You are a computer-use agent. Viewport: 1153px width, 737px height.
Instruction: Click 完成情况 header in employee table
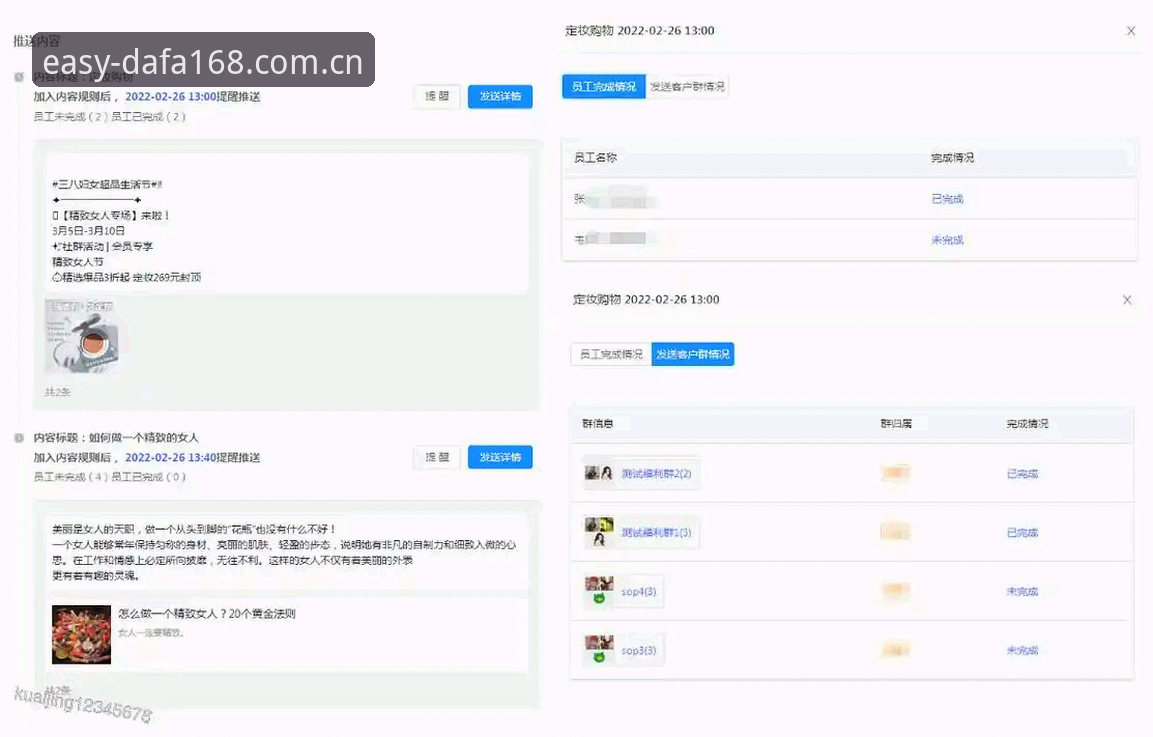(x=952, y=158)
